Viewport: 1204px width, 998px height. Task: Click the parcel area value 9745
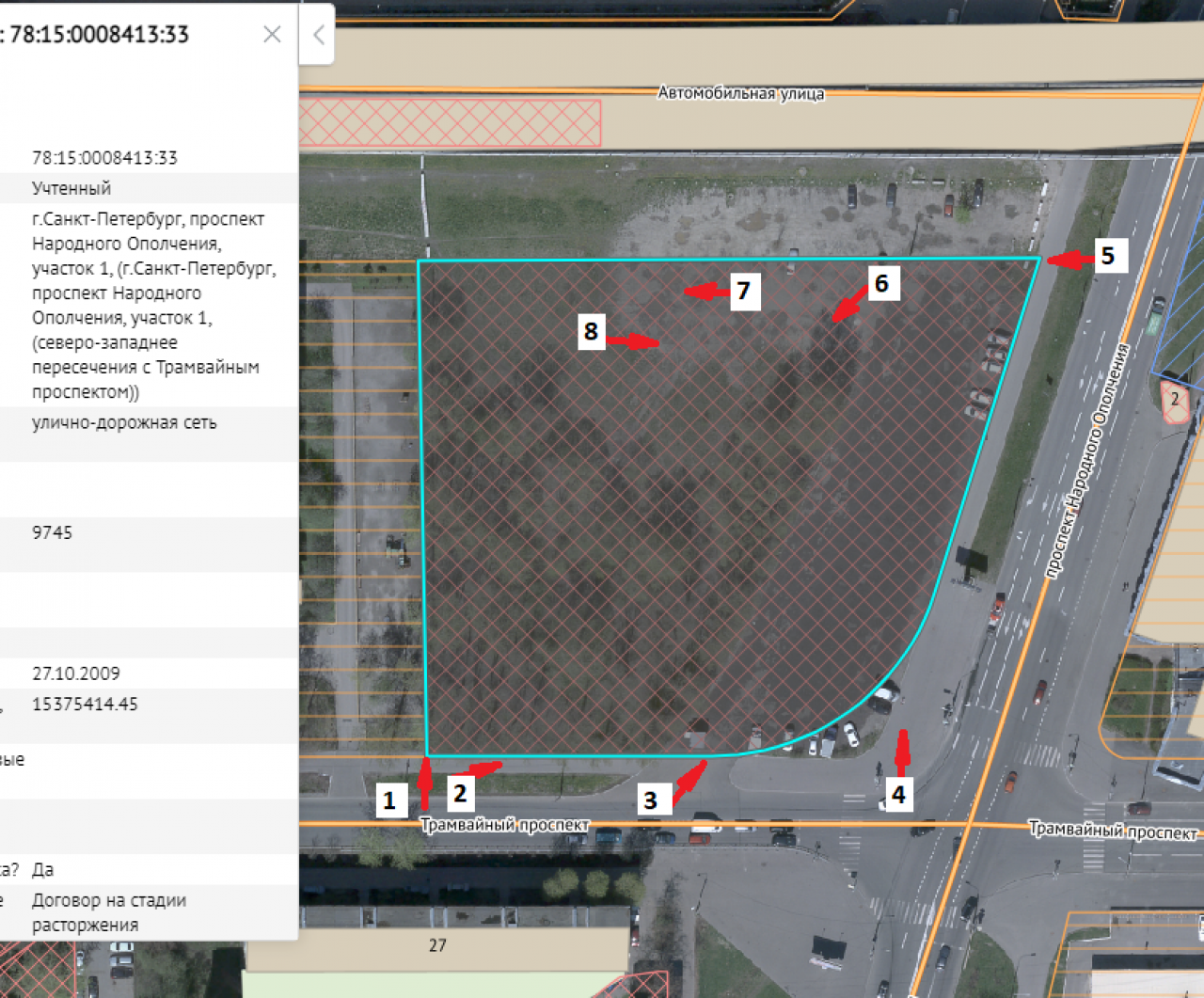52,532
